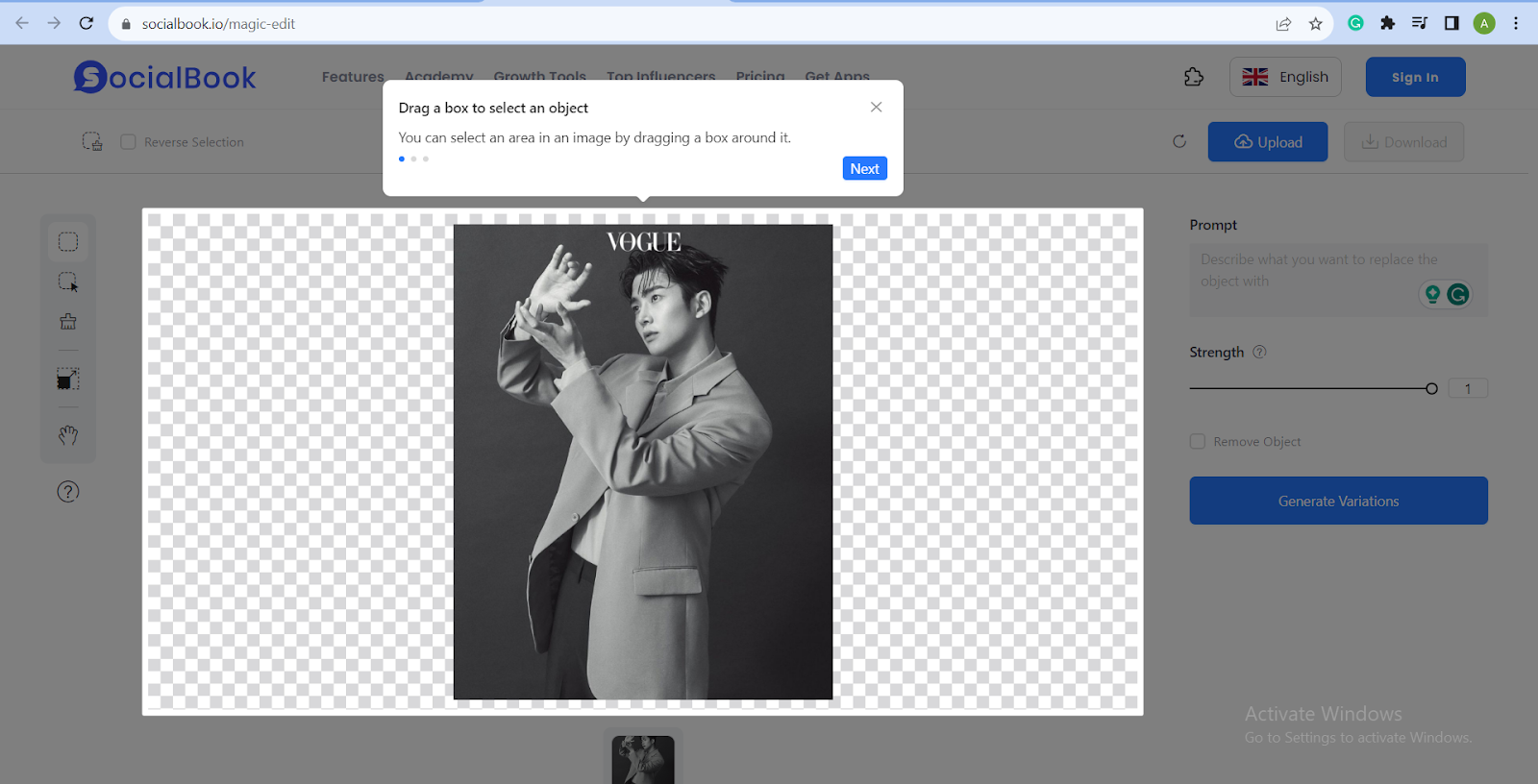Enable the Reverse Selection checkbox
This screenshot has height=784, width=1538.
pyautogui.click(x=128, y=142)
